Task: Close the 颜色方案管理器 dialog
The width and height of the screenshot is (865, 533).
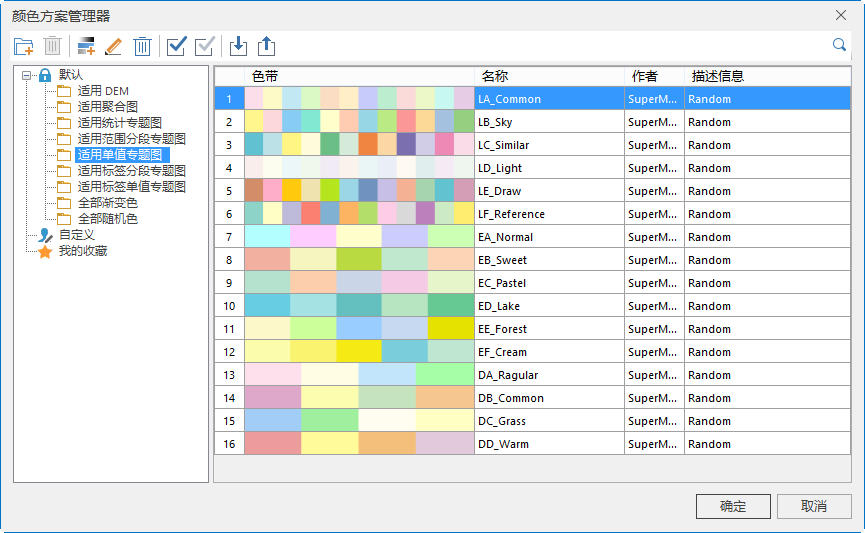Action: (x=841, y=15)
